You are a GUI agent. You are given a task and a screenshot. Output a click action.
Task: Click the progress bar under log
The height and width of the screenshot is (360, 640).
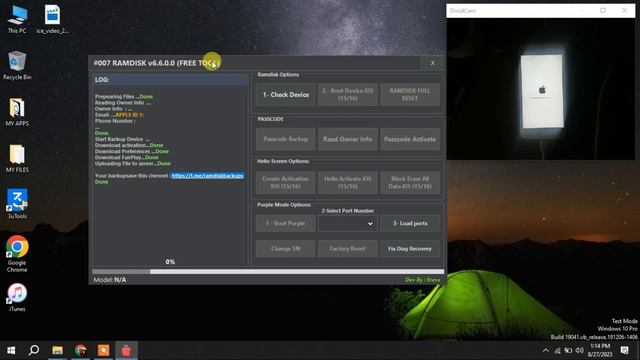[x=268, y=271]
